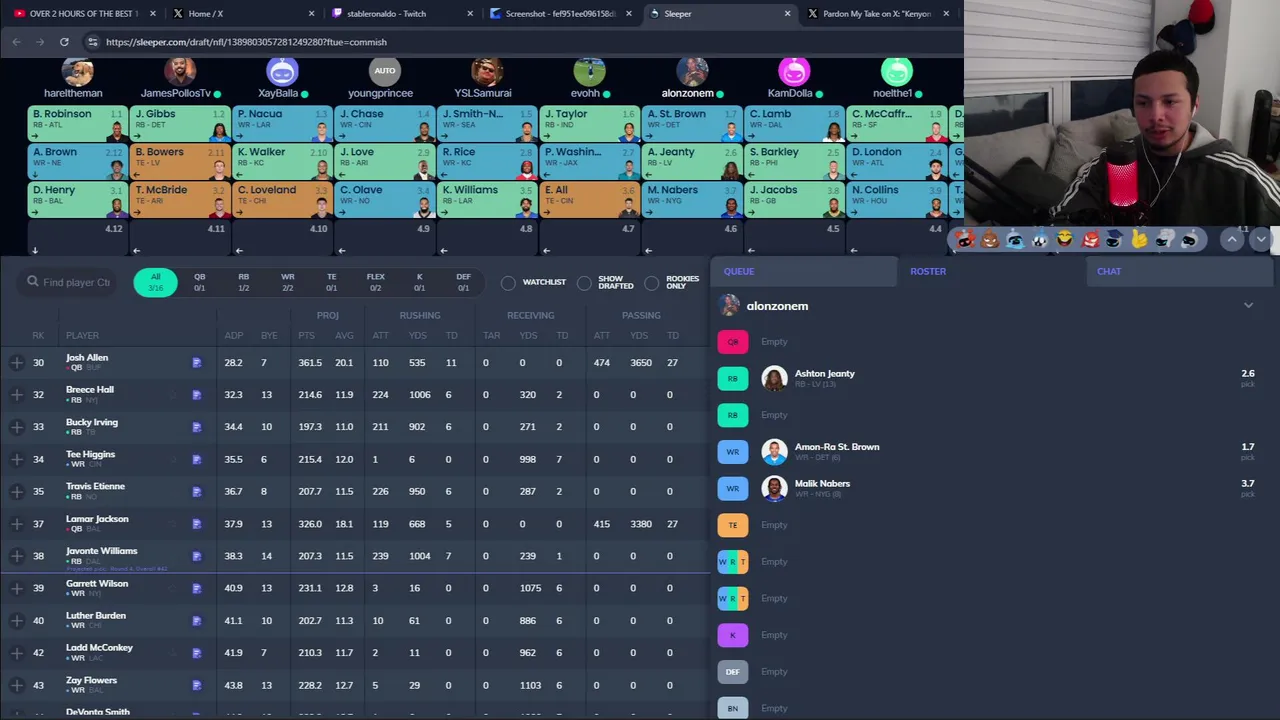Open Bucky Irving's player notes icon
Image resolution: width=1280 pixels, height=720 pixels.
point(197,427)
